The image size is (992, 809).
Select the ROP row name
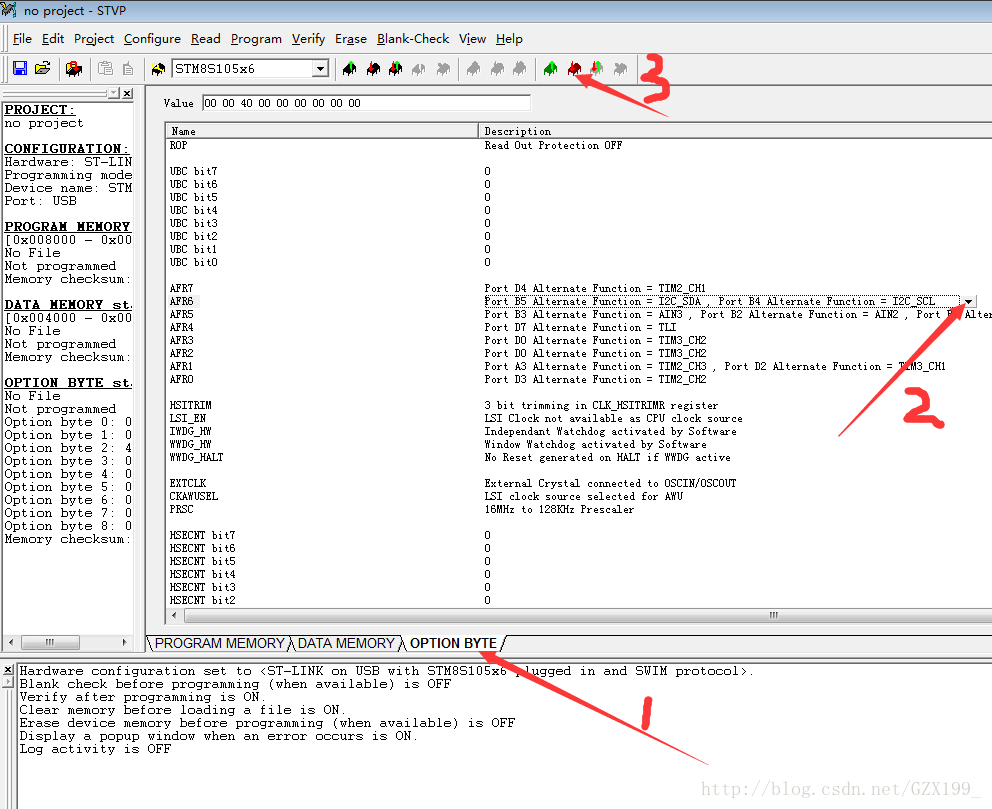coord(178,145)
